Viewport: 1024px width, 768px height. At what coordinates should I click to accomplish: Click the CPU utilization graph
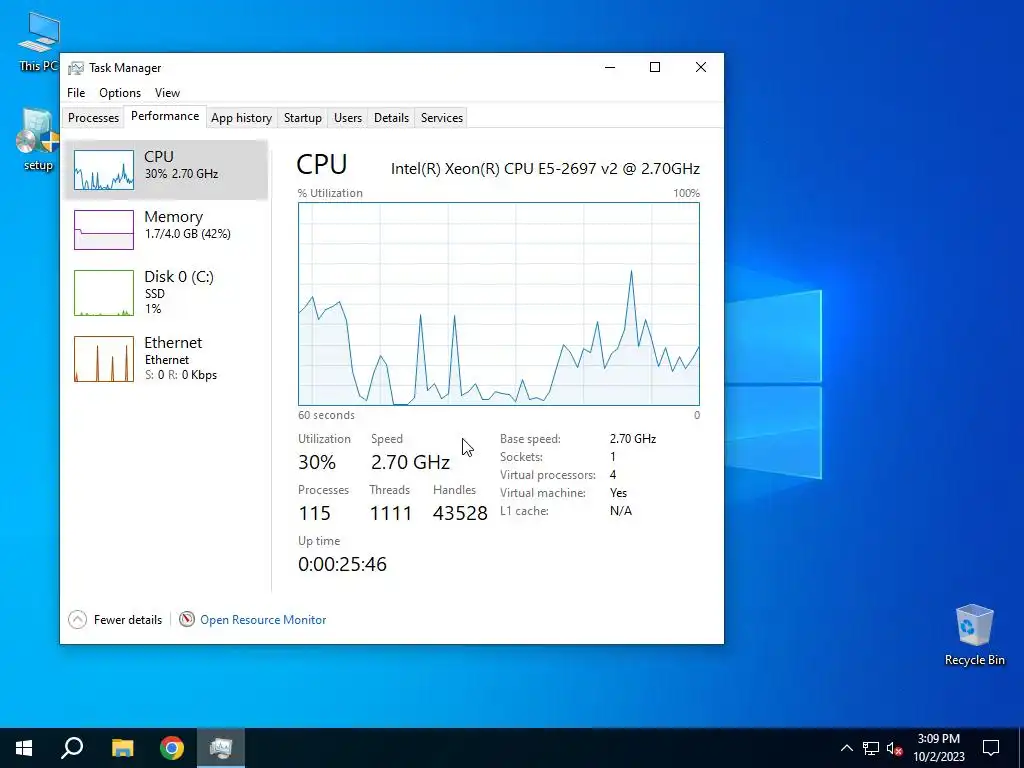click(x=499, y=304)
